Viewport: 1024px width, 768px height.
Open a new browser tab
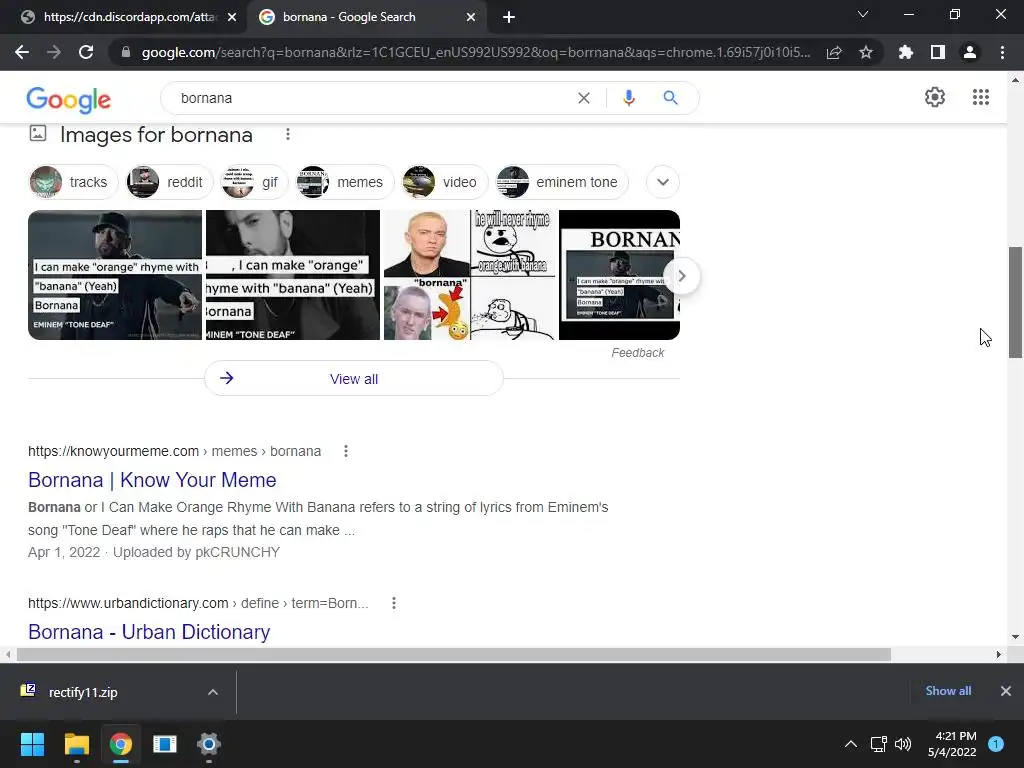(509, 18)
